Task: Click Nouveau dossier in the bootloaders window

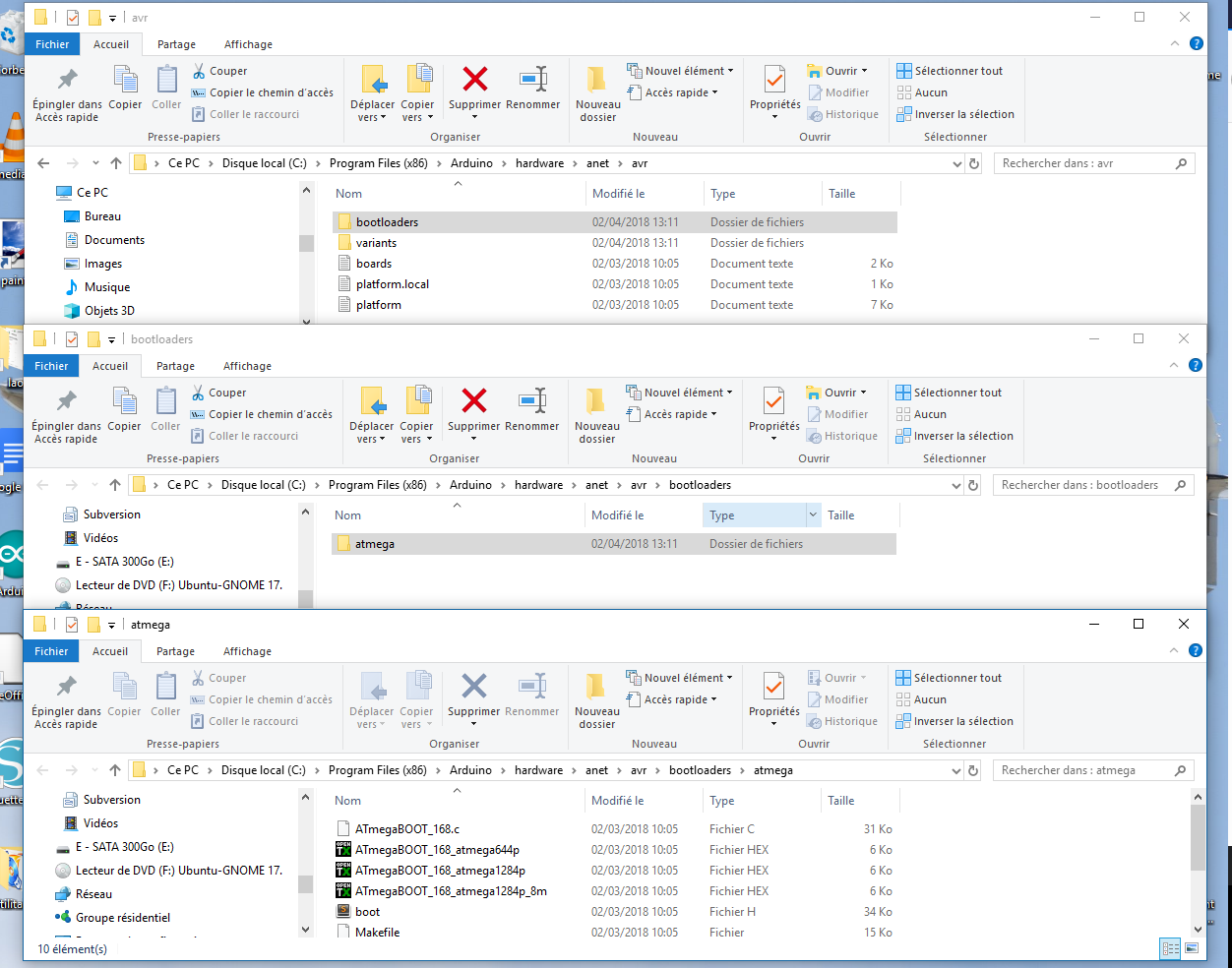Action: click(x=596, y=416)
